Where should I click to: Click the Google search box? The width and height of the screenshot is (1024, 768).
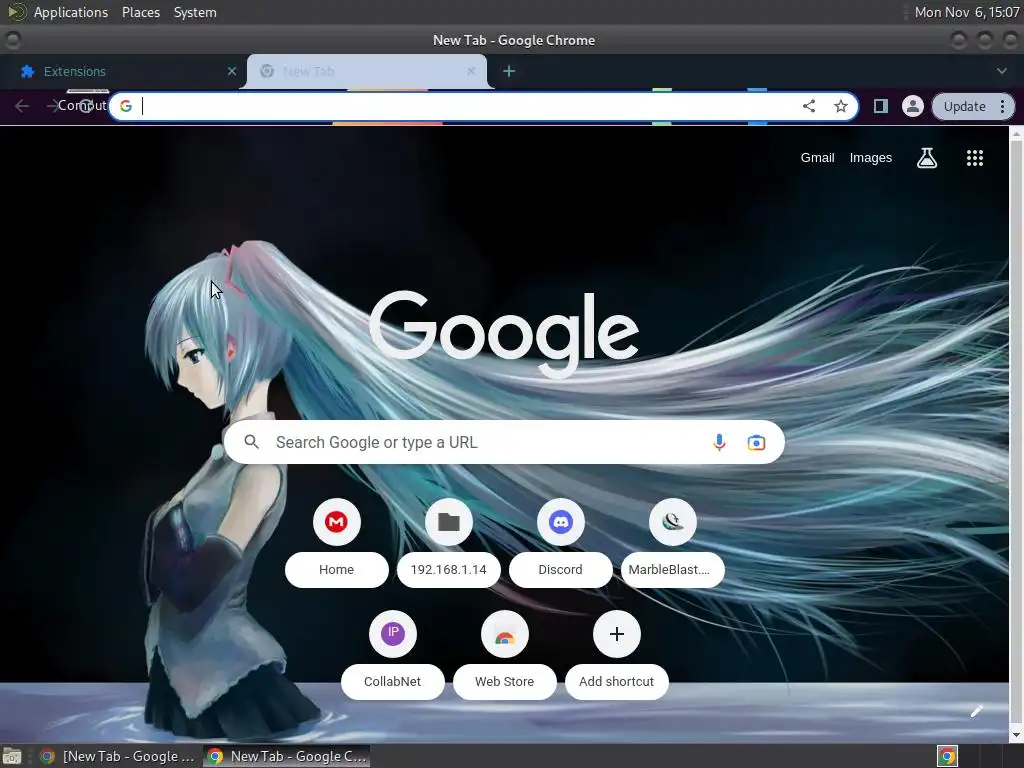click(x=504, y=442)
